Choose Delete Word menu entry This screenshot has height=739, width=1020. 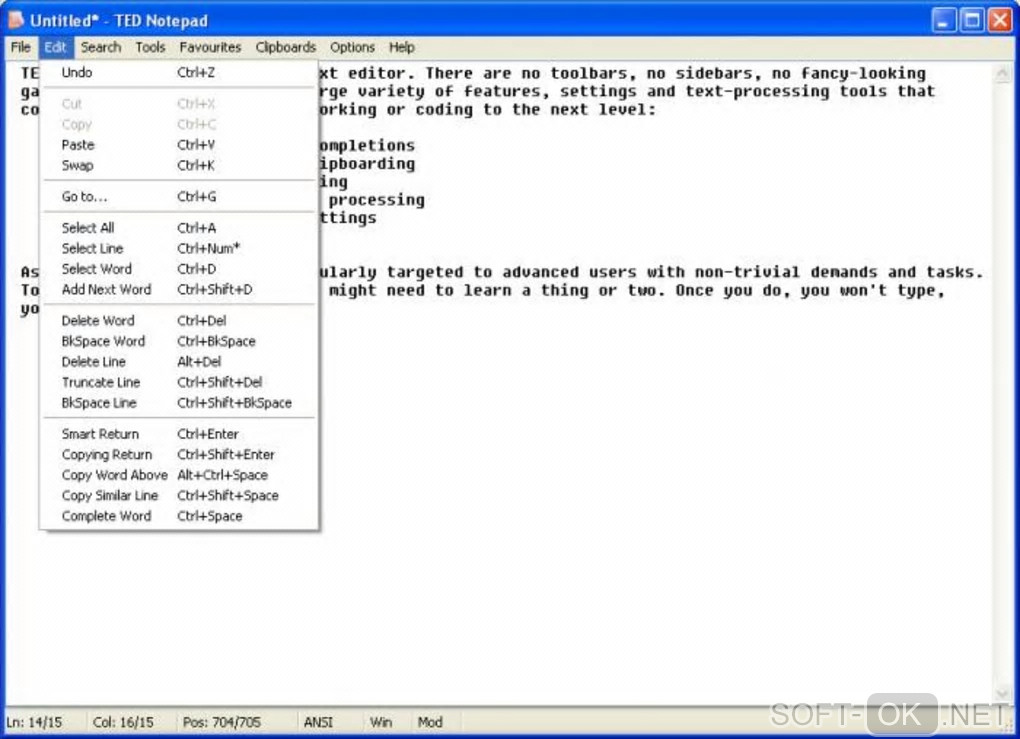[x=179, y=321]
